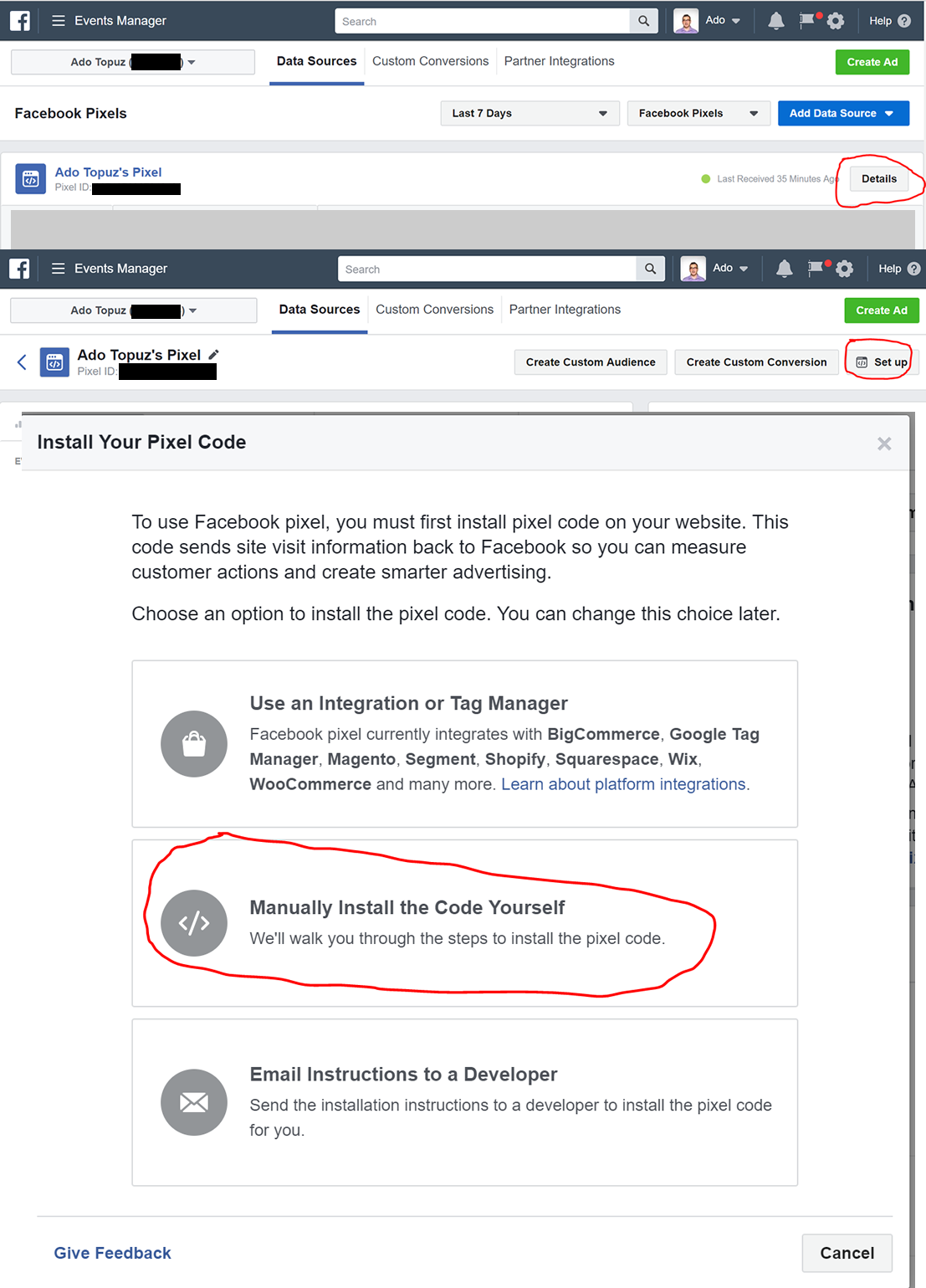926x1288 pixels.
Task: Choose Email Instructions to a Developer
Action: tap(465, 1102)
